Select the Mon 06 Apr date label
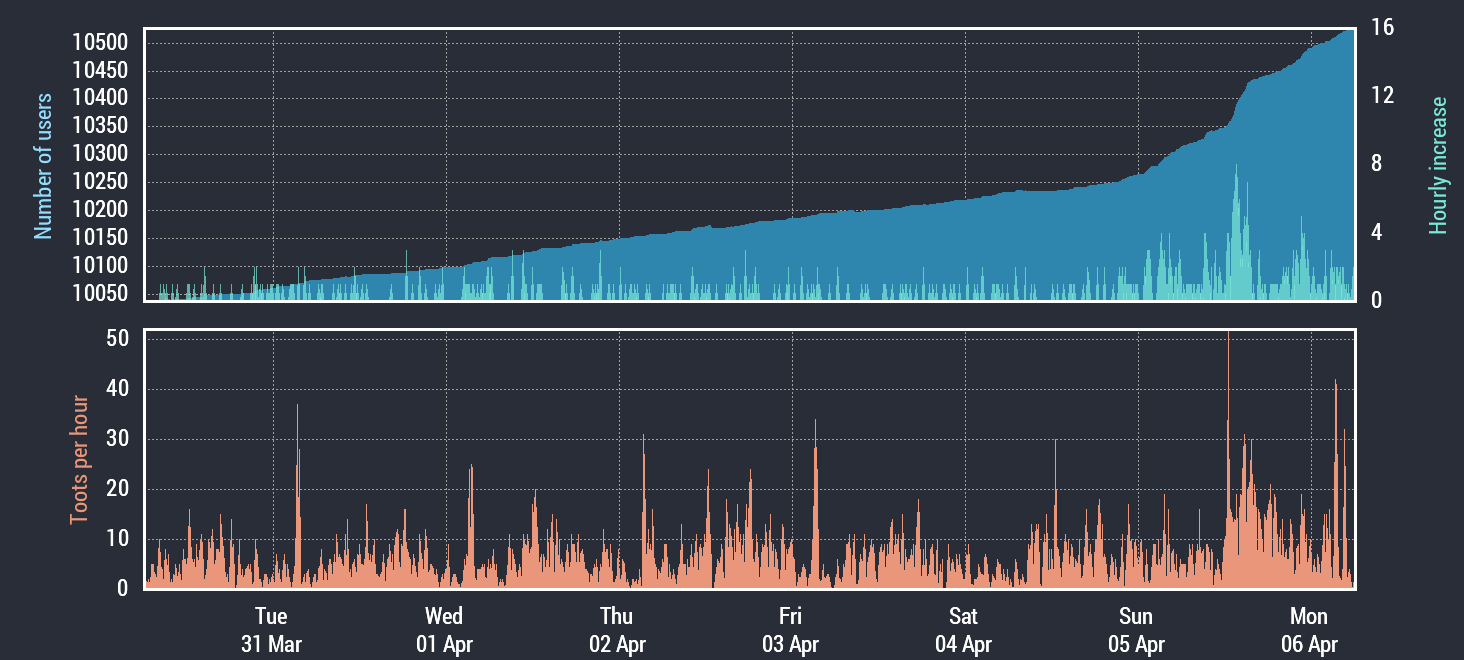Screen dimensions: 1464x660 [1309, 629]
